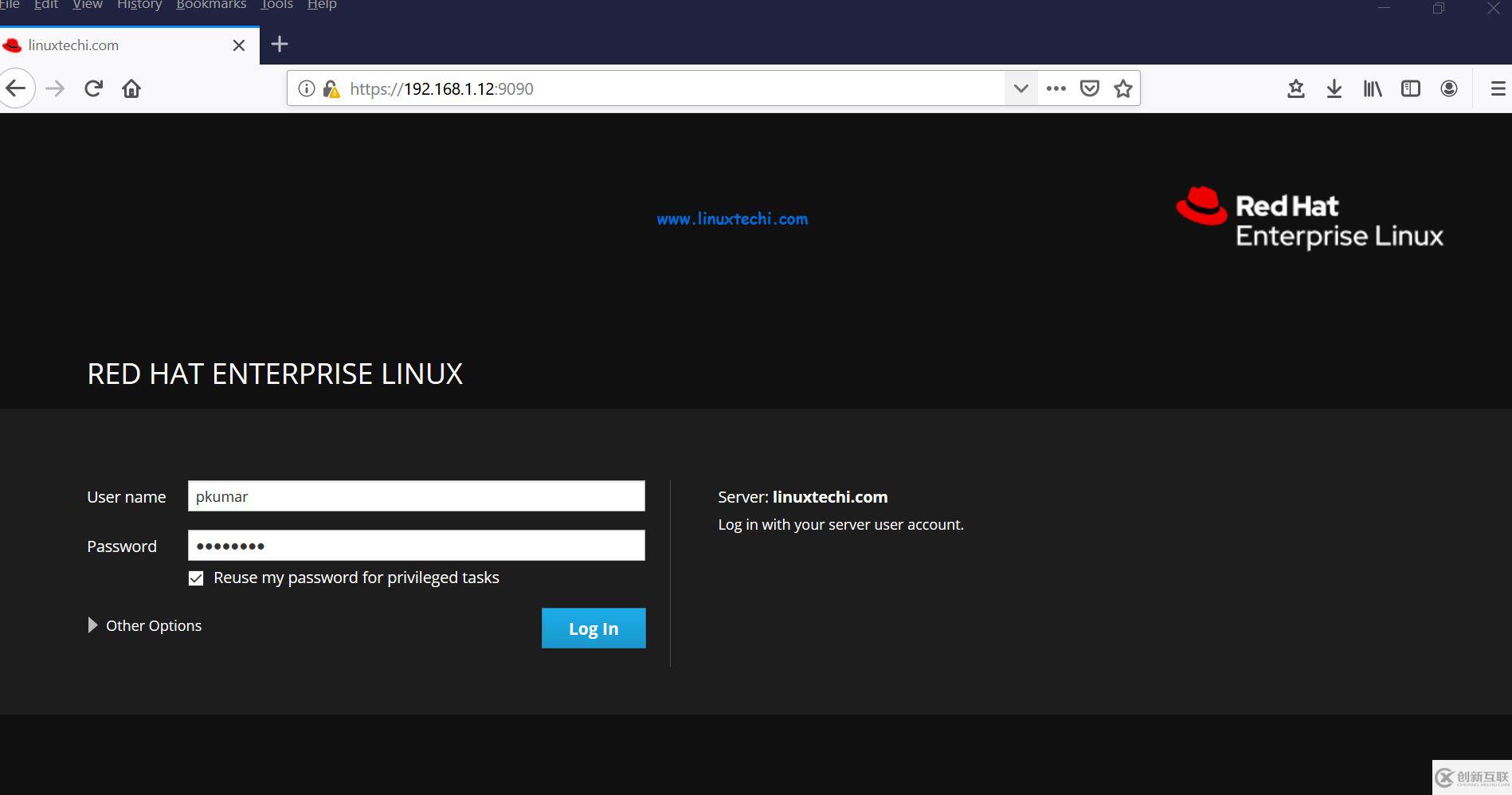Reload the current page
The image size is (1512, 795).
[x=93, y=88]
